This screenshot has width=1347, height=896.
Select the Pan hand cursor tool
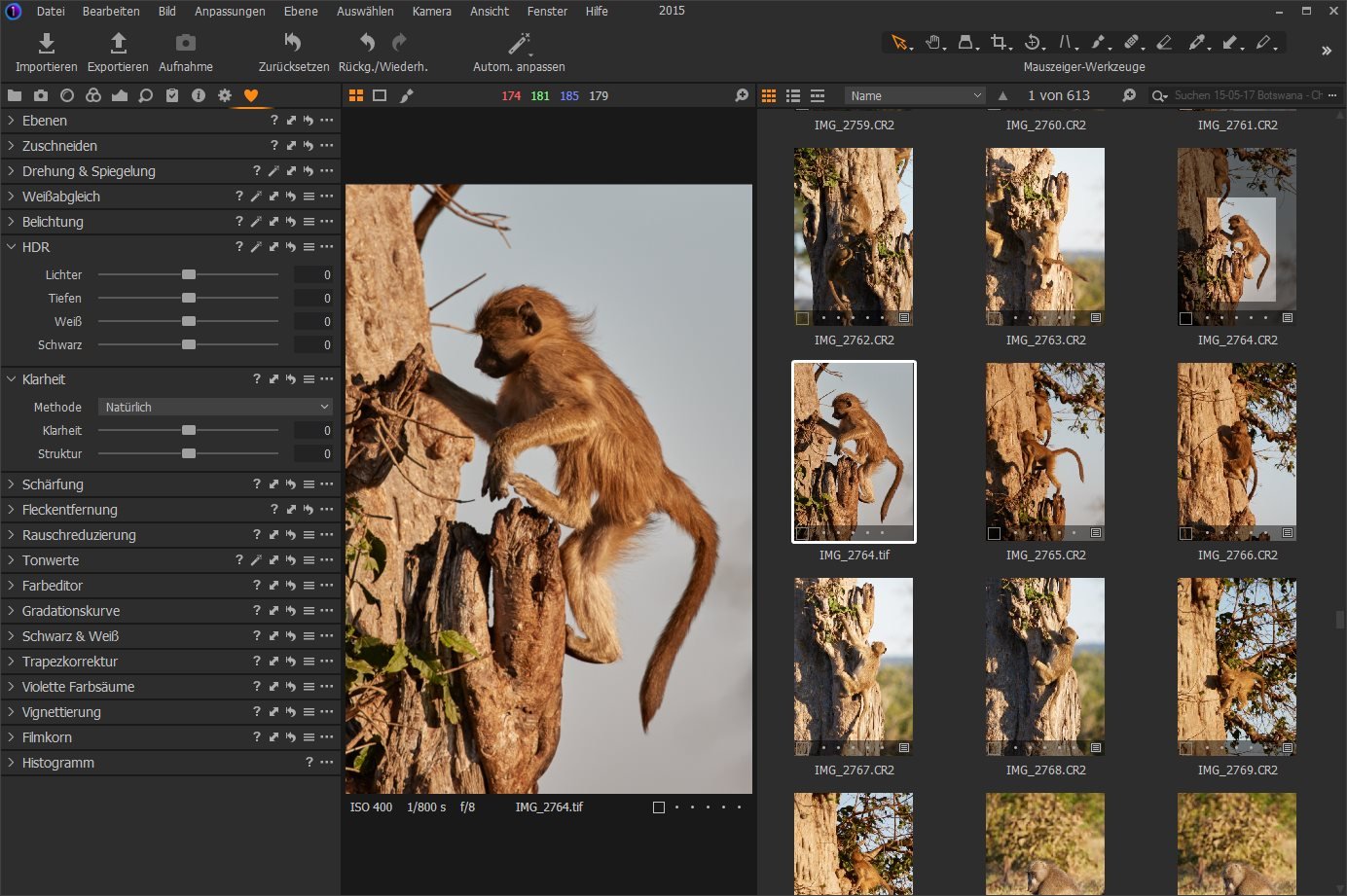click(x=933, y=43)
